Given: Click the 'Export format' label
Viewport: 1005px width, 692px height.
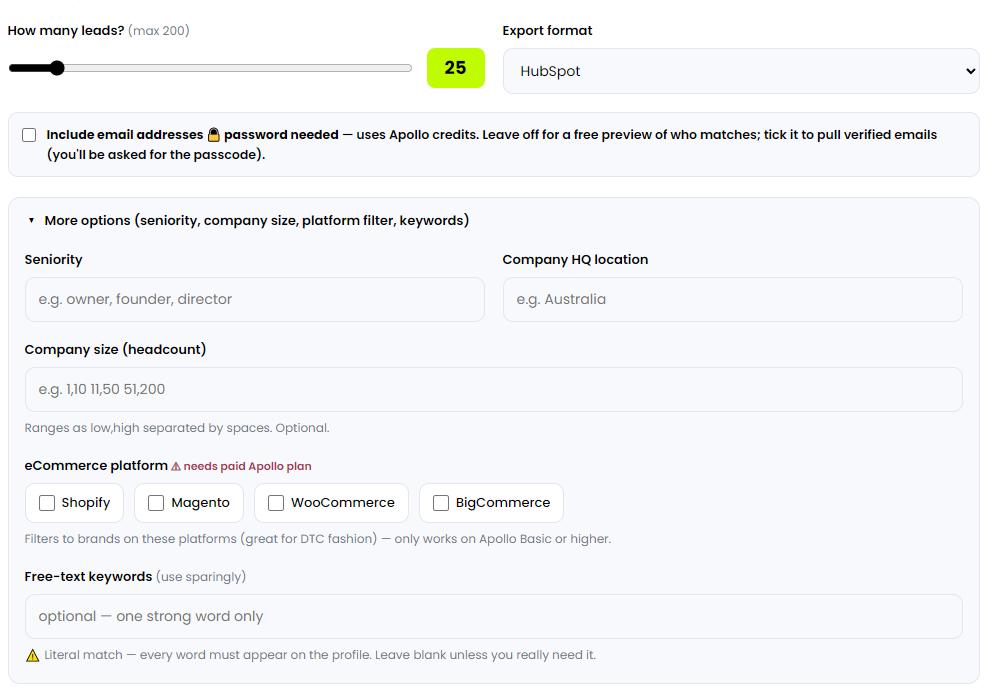Looking at the screenshot, I should pos(547,31).
